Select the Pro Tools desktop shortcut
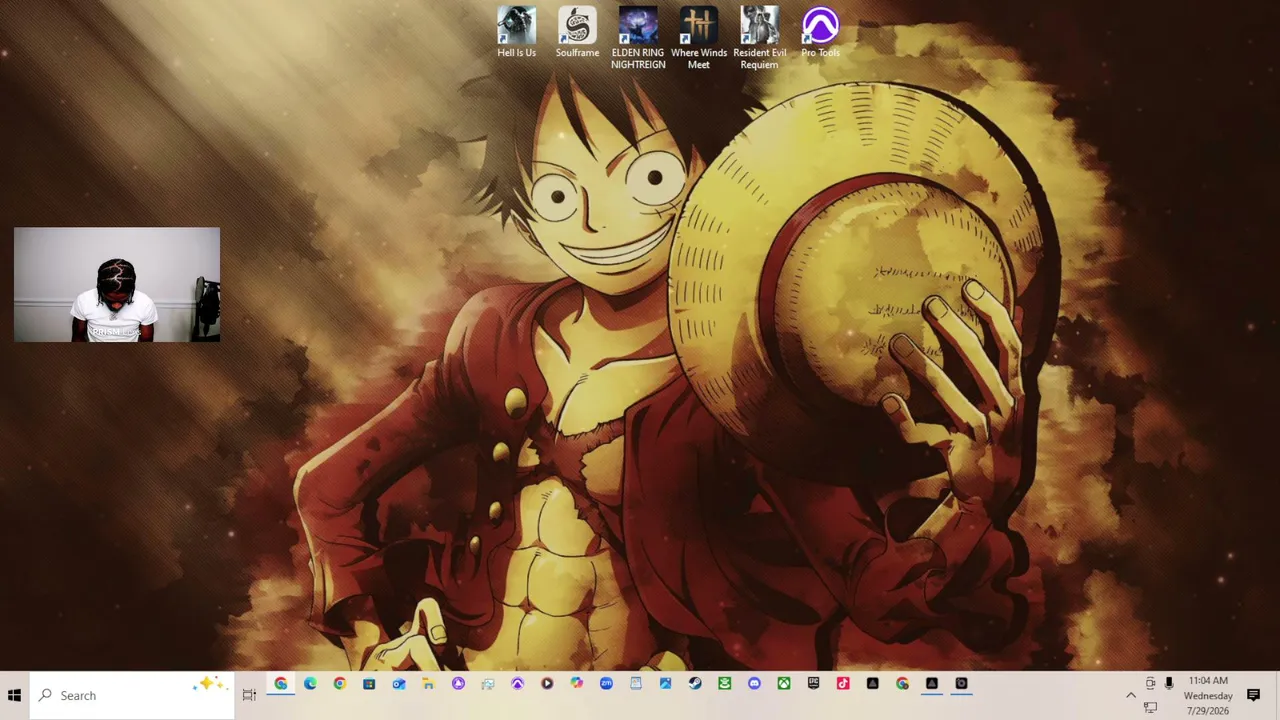 tap(820, 32)
